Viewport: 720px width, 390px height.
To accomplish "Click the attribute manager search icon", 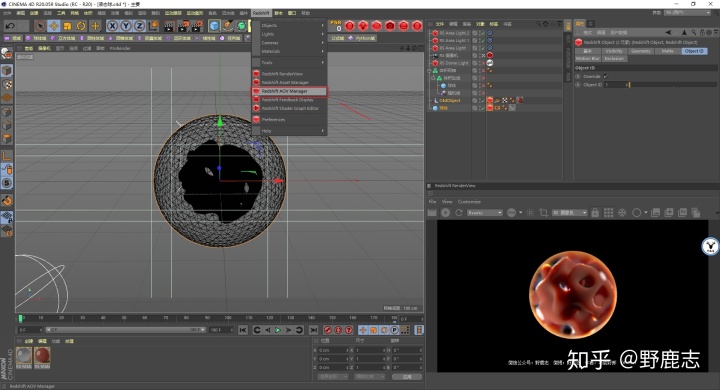I will click(x=694, y=32).
